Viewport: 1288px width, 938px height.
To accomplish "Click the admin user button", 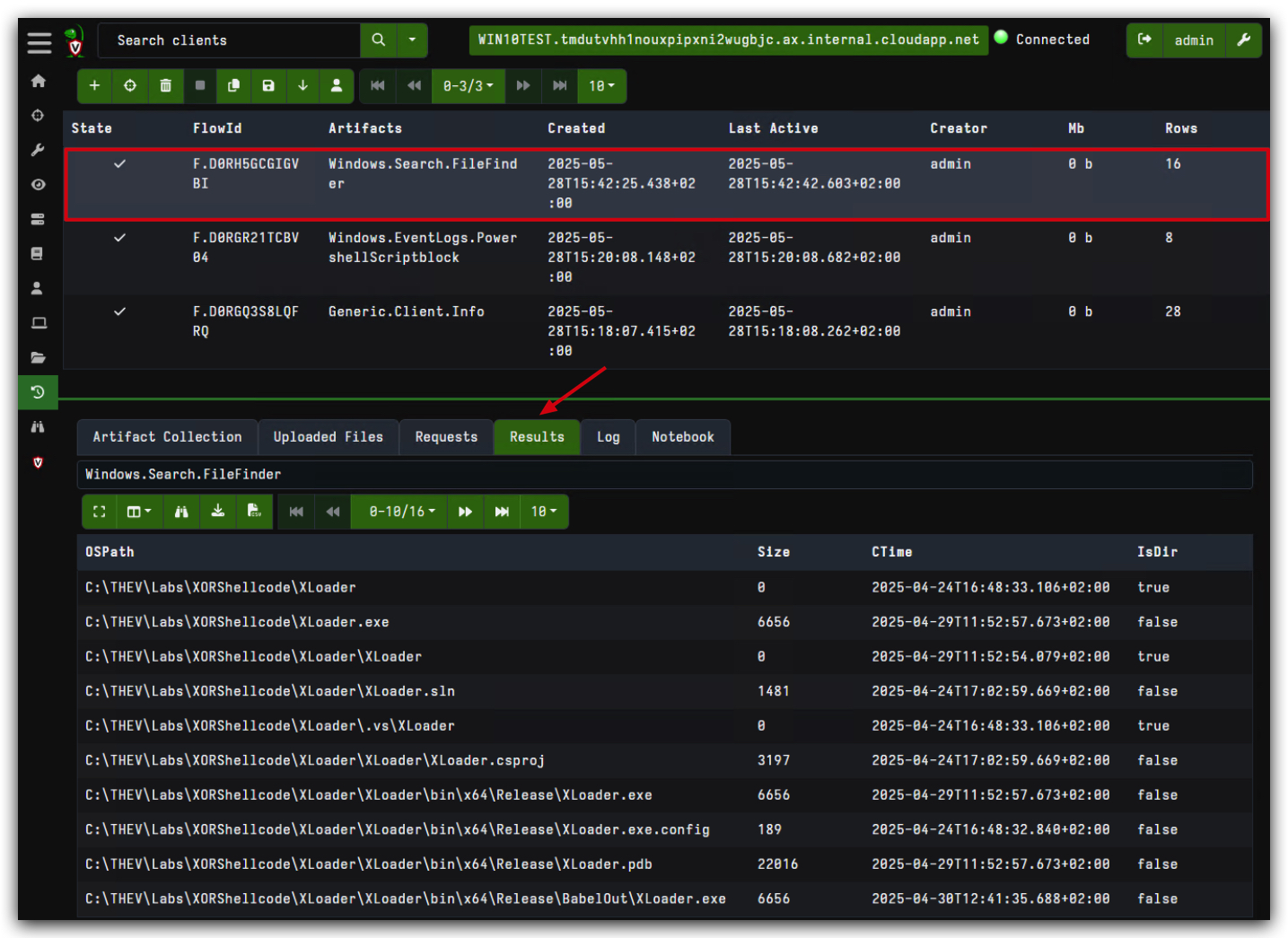I will click(1194, 39).
